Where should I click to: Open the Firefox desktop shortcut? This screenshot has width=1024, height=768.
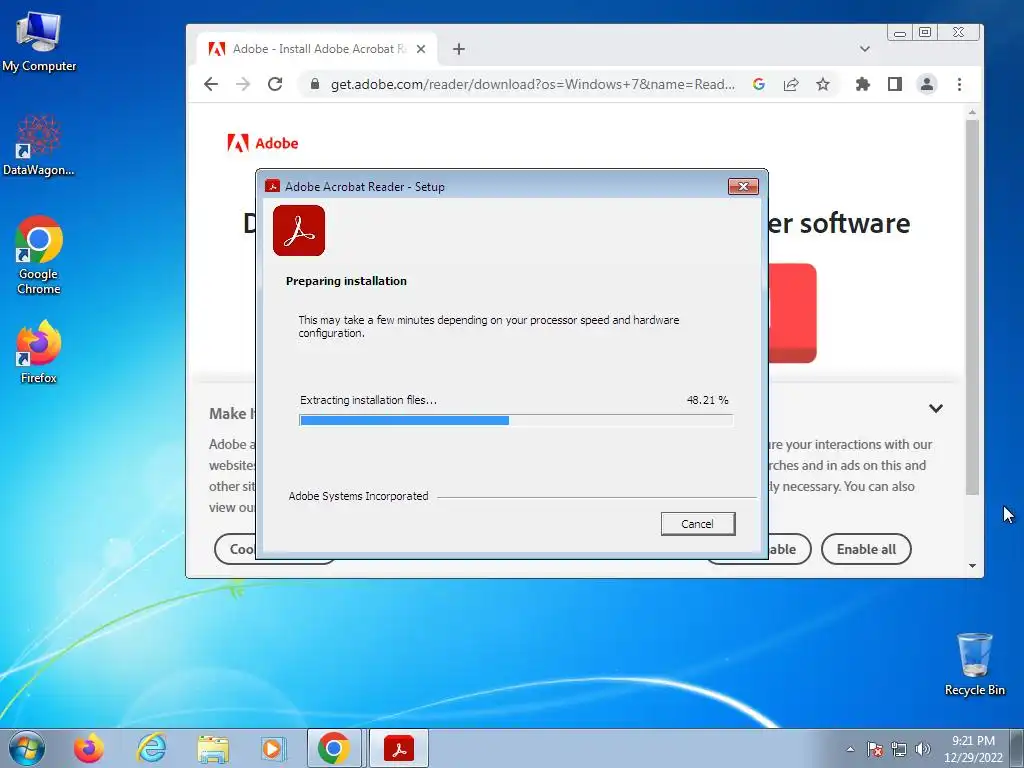click(39, 351)
